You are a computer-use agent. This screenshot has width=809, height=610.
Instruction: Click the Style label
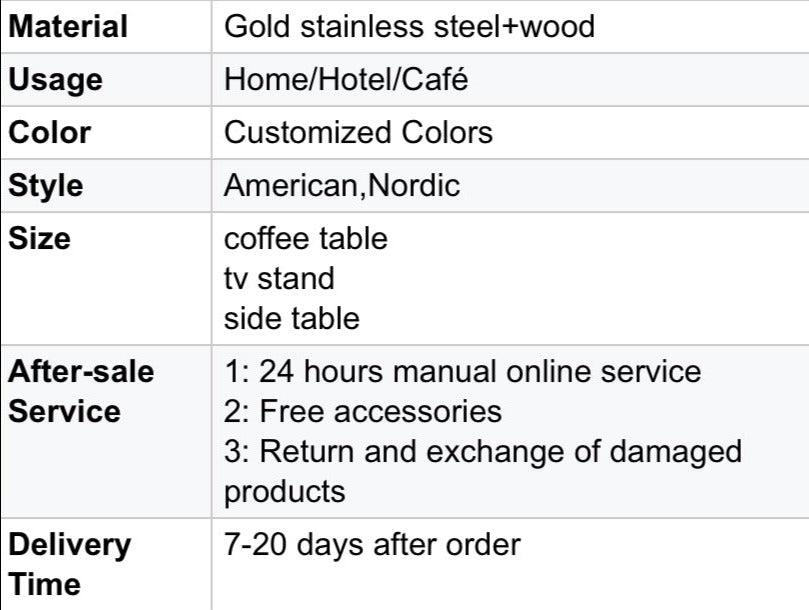click(x=46, y=186)
